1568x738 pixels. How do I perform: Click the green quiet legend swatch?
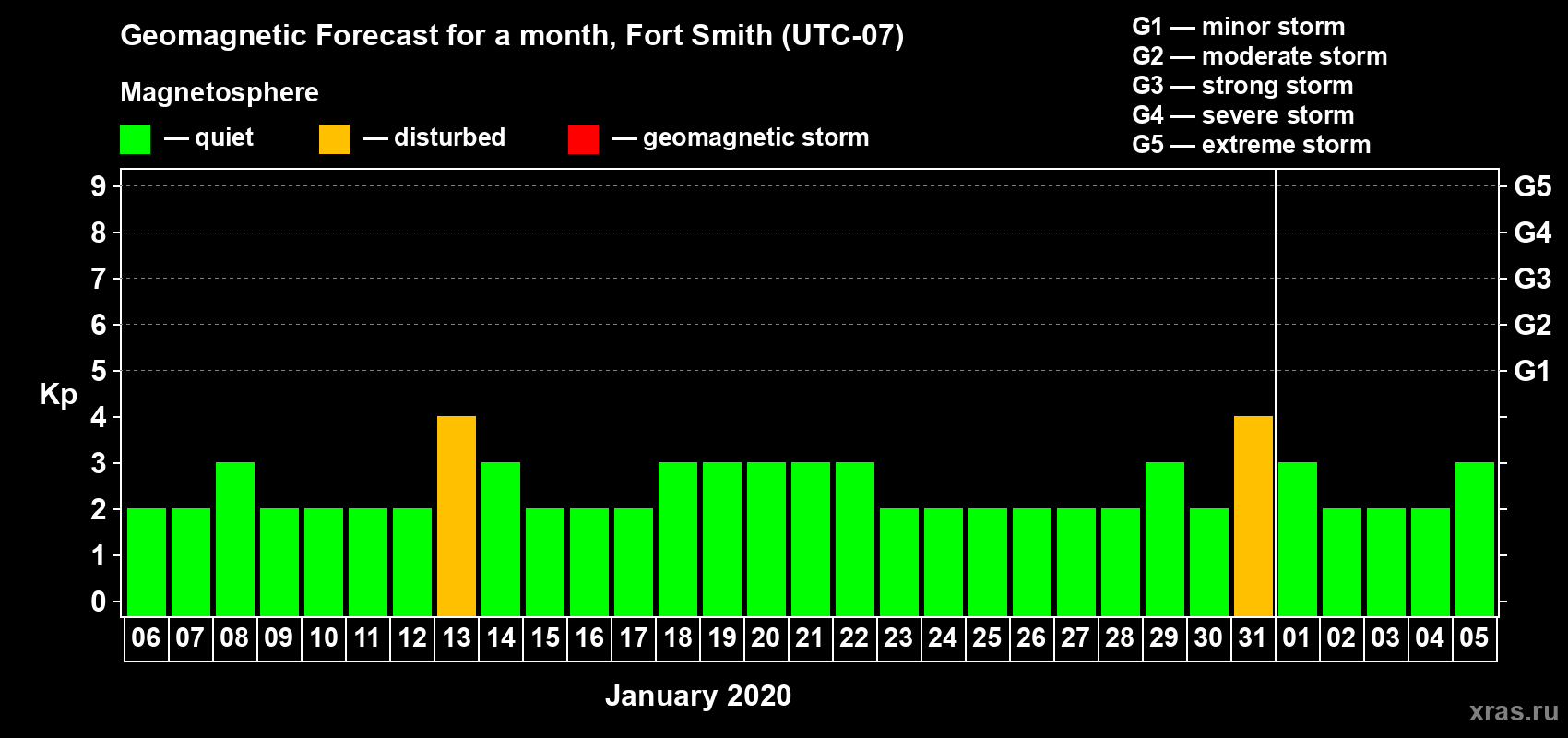coord(135,139)
